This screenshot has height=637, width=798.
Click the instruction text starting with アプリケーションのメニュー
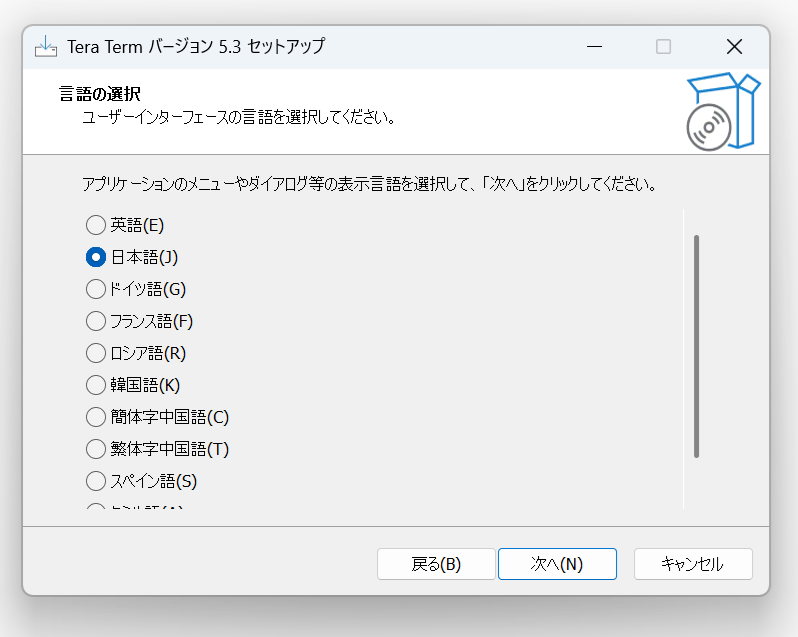tap(369, 184)
